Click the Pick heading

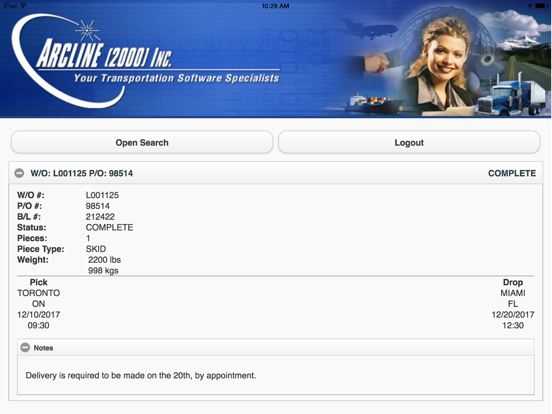click(38, 282)
